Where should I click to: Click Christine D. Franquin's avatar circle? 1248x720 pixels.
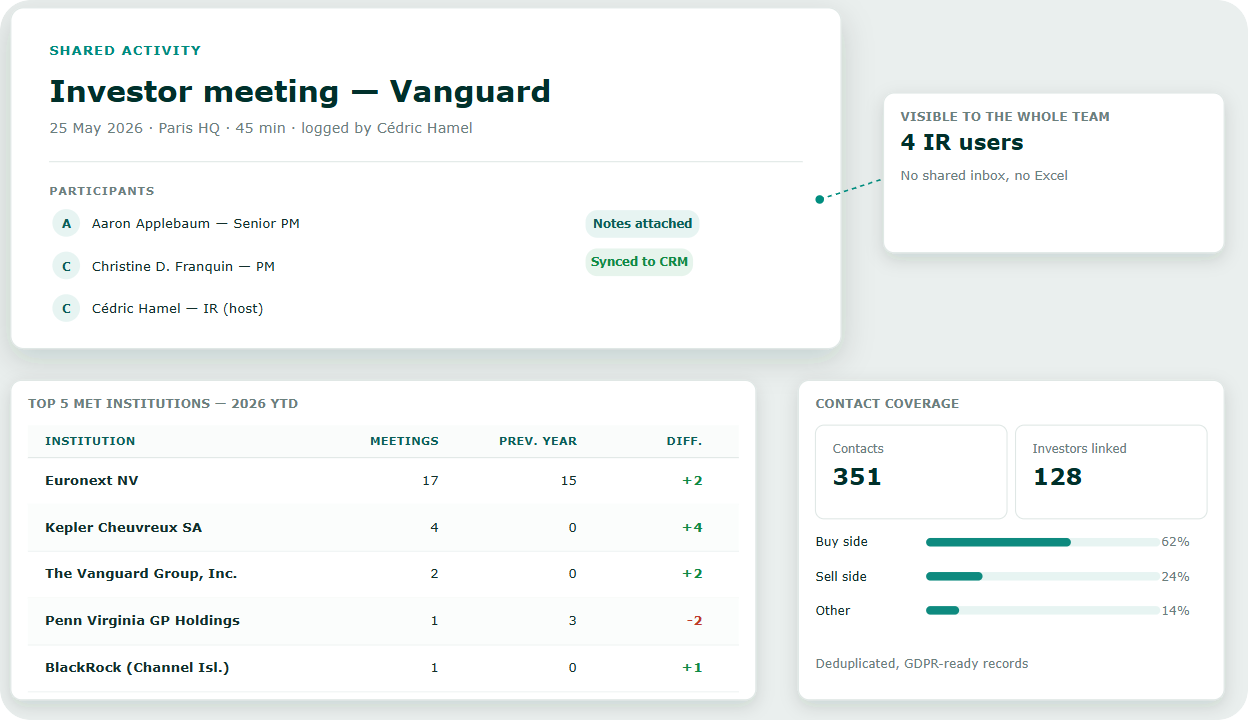[66, 266]
